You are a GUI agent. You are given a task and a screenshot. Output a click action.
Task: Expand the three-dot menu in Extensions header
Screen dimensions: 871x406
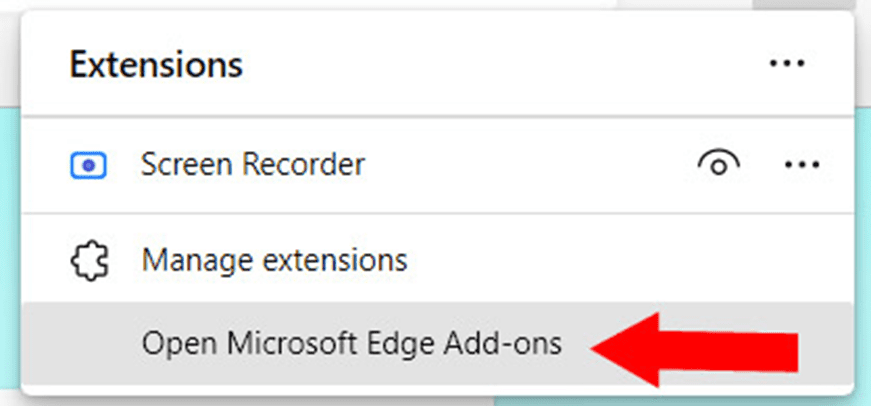[x=787, y=65]
